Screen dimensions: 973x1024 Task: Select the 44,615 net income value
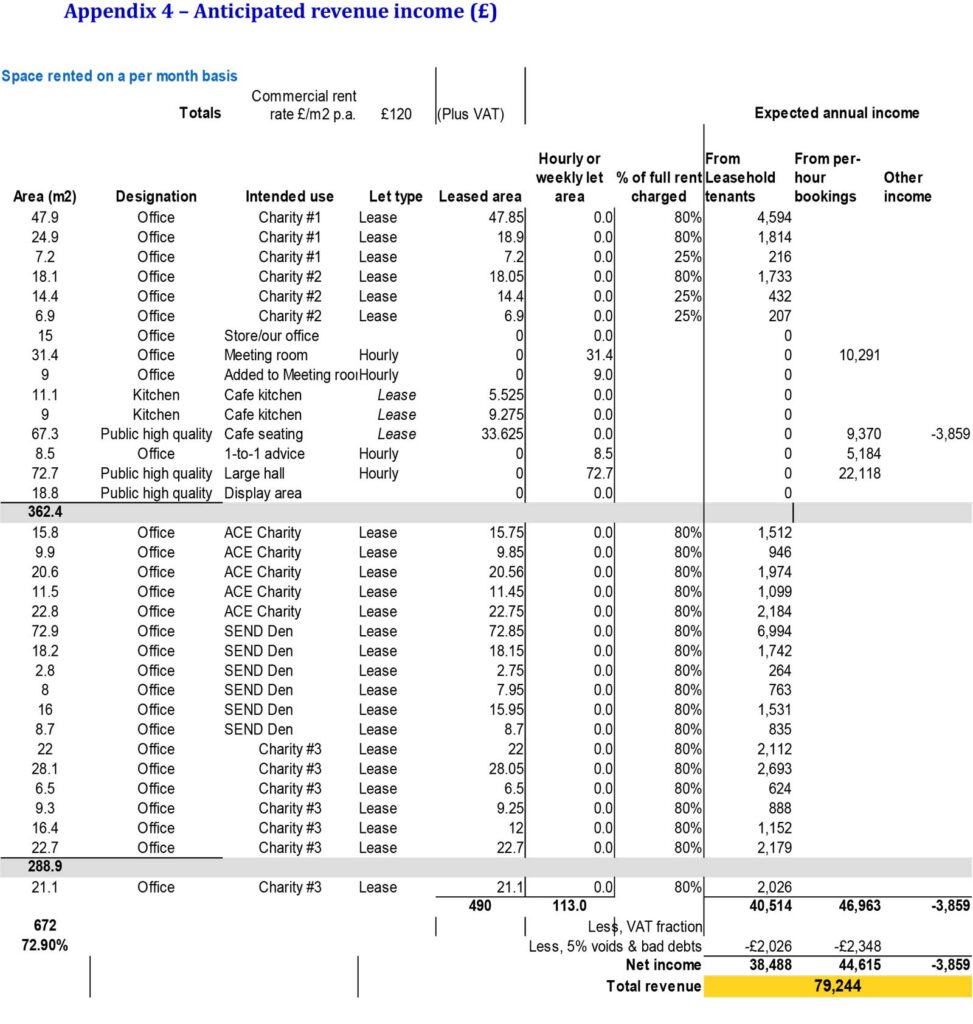tap(859, 965)
